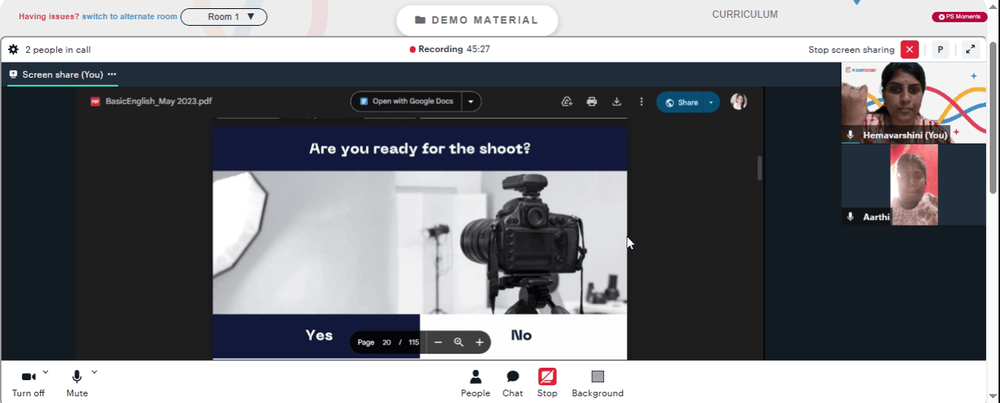Click the add to Drive icon
This screenshot has height=403, width=1000.
pos(567,101)
